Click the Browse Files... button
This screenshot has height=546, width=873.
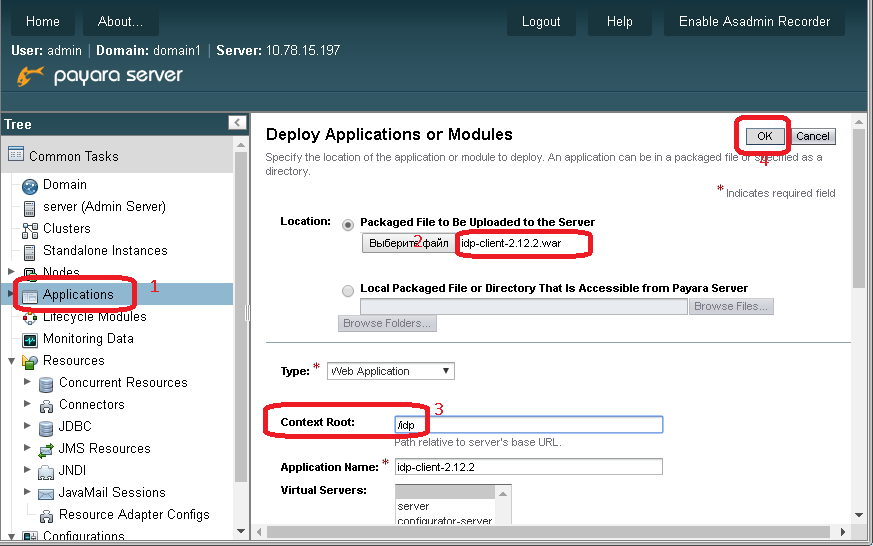[x=731, y=306]
